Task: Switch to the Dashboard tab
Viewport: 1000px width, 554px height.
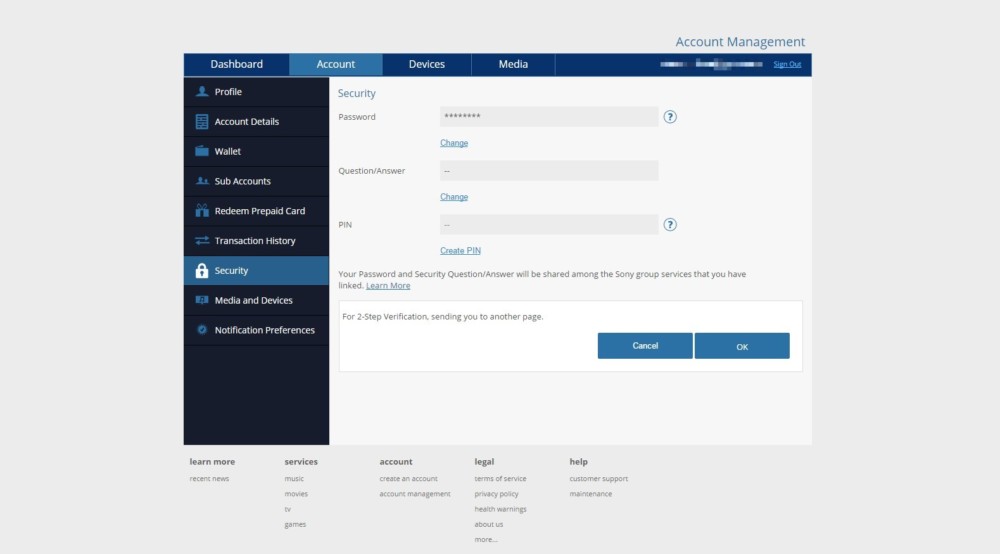Action: (237, 64)
